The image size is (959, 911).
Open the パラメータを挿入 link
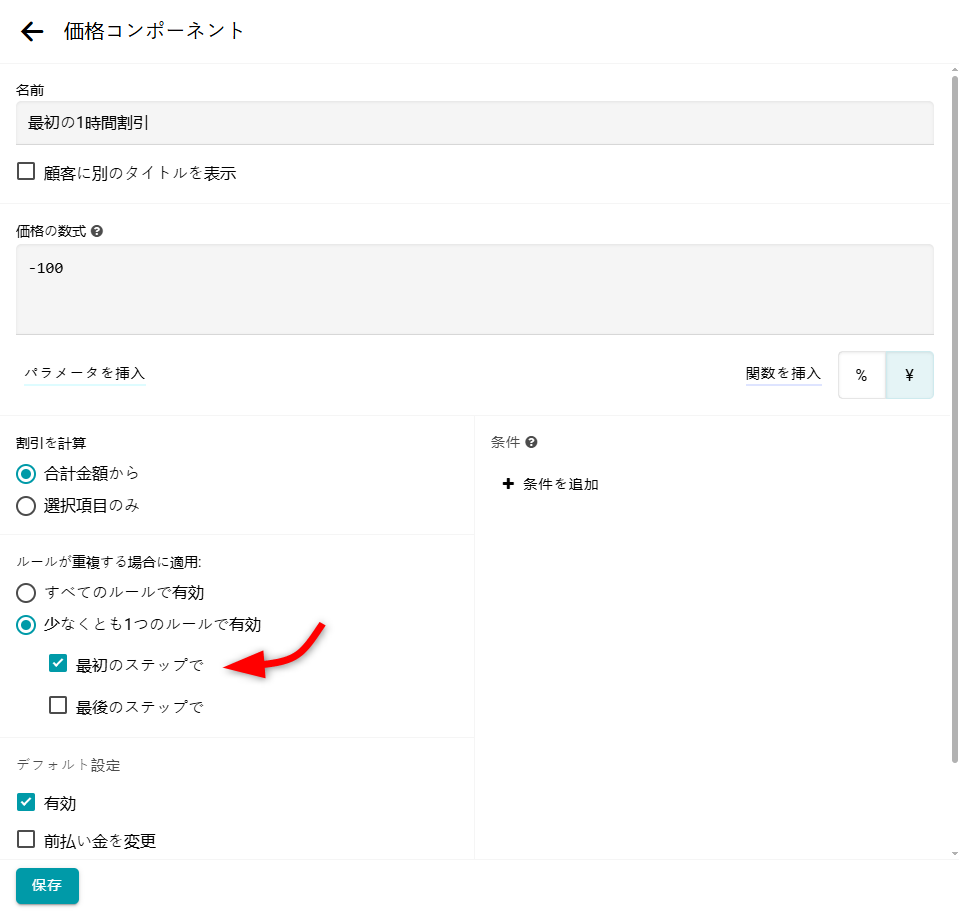coord(84,373)
